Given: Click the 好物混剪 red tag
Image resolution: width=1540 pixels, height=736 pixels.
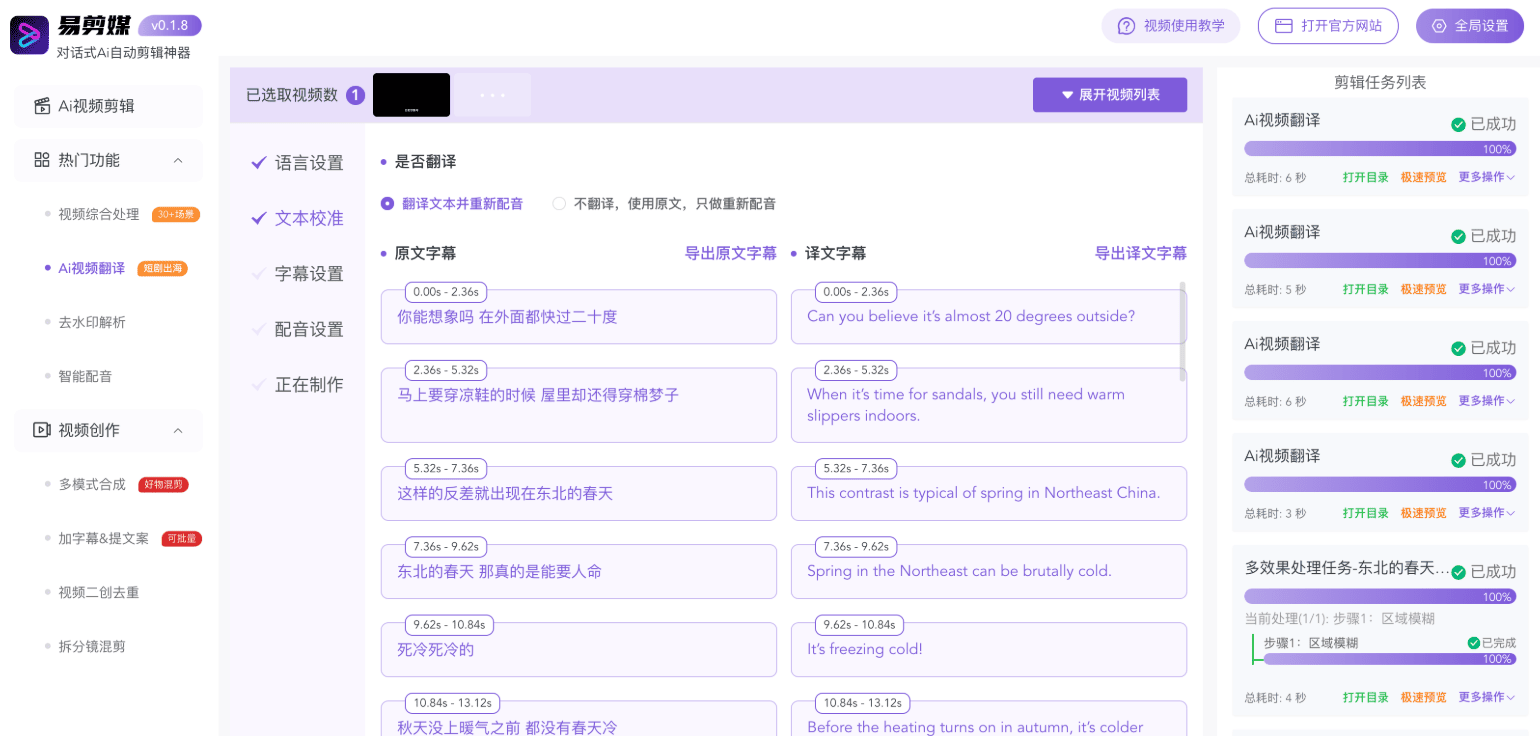Looking at the screenshot, I should point(163,485).
